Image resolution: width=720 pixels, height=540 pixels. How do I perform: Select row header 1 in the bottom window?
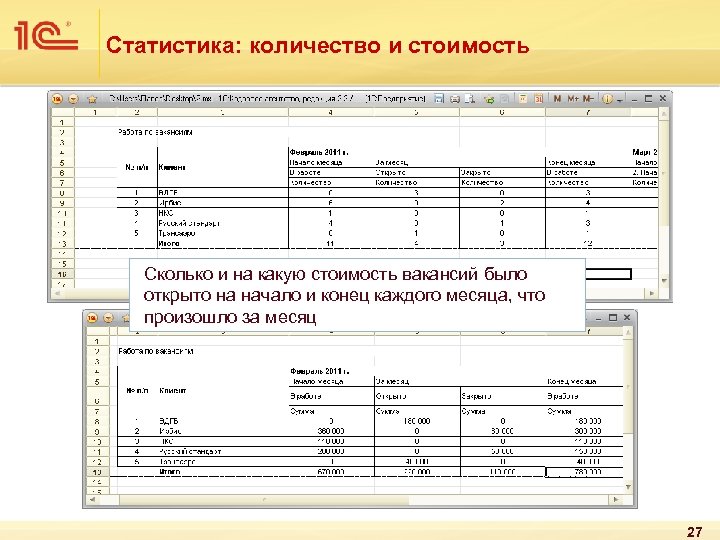point(97,341)
